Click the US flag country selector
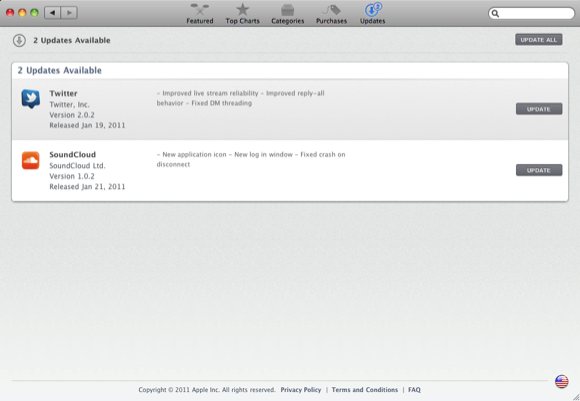This screenshot has height=401, width=580. click(562, 381)
